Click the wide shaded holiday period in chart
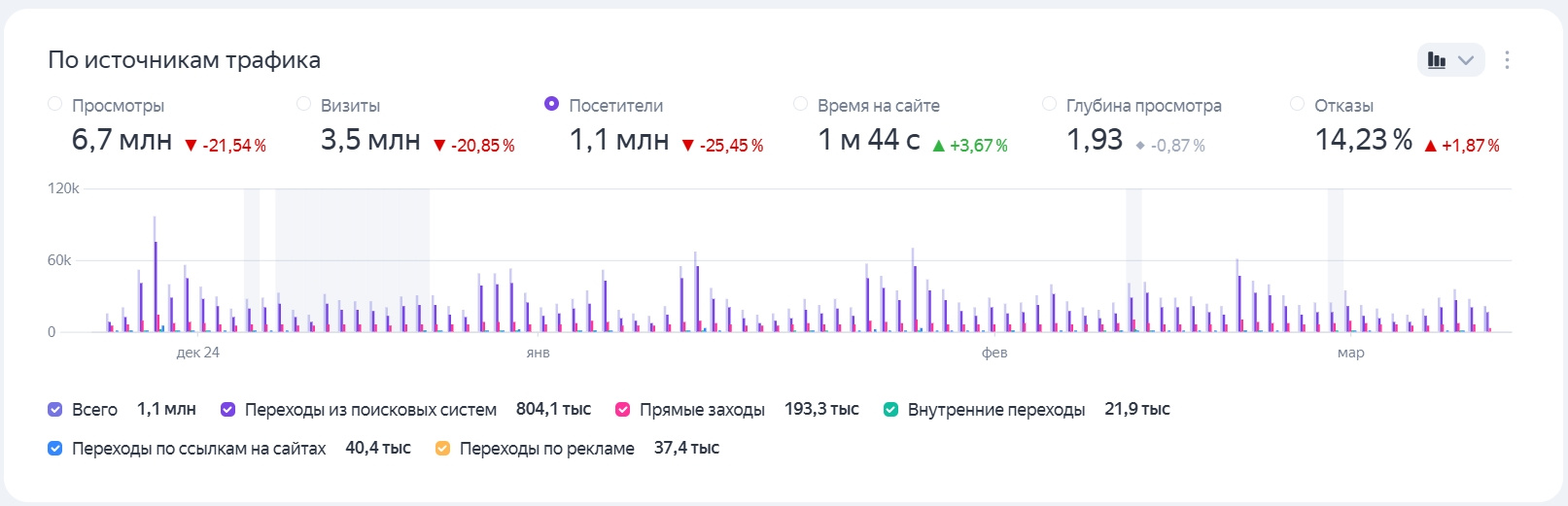The height and width of the screenshot is (506, 1568). pos(352,260)
